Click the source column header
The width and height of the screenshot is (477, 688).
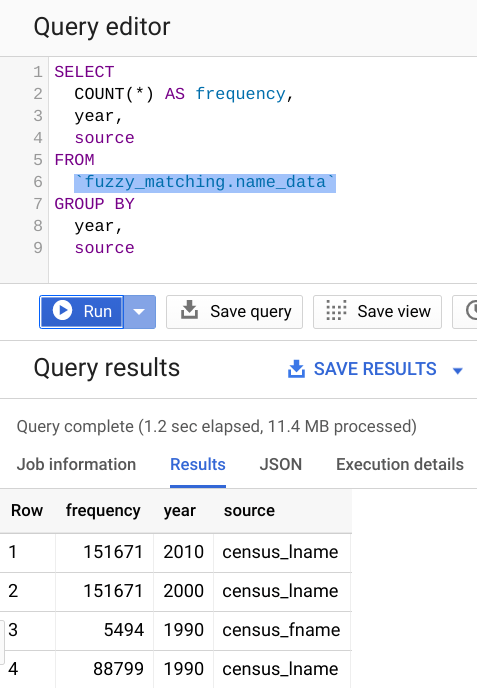point(249,511)
